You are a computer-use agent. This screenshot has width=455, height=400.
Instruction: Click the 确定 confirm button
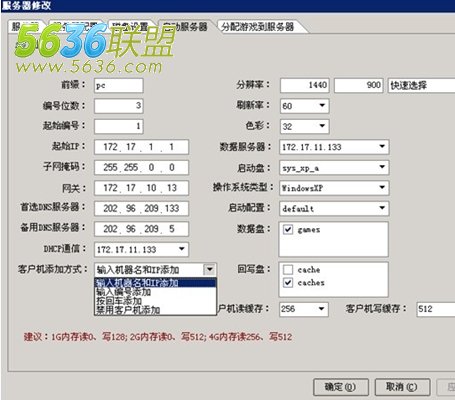[x=341, y=387]
